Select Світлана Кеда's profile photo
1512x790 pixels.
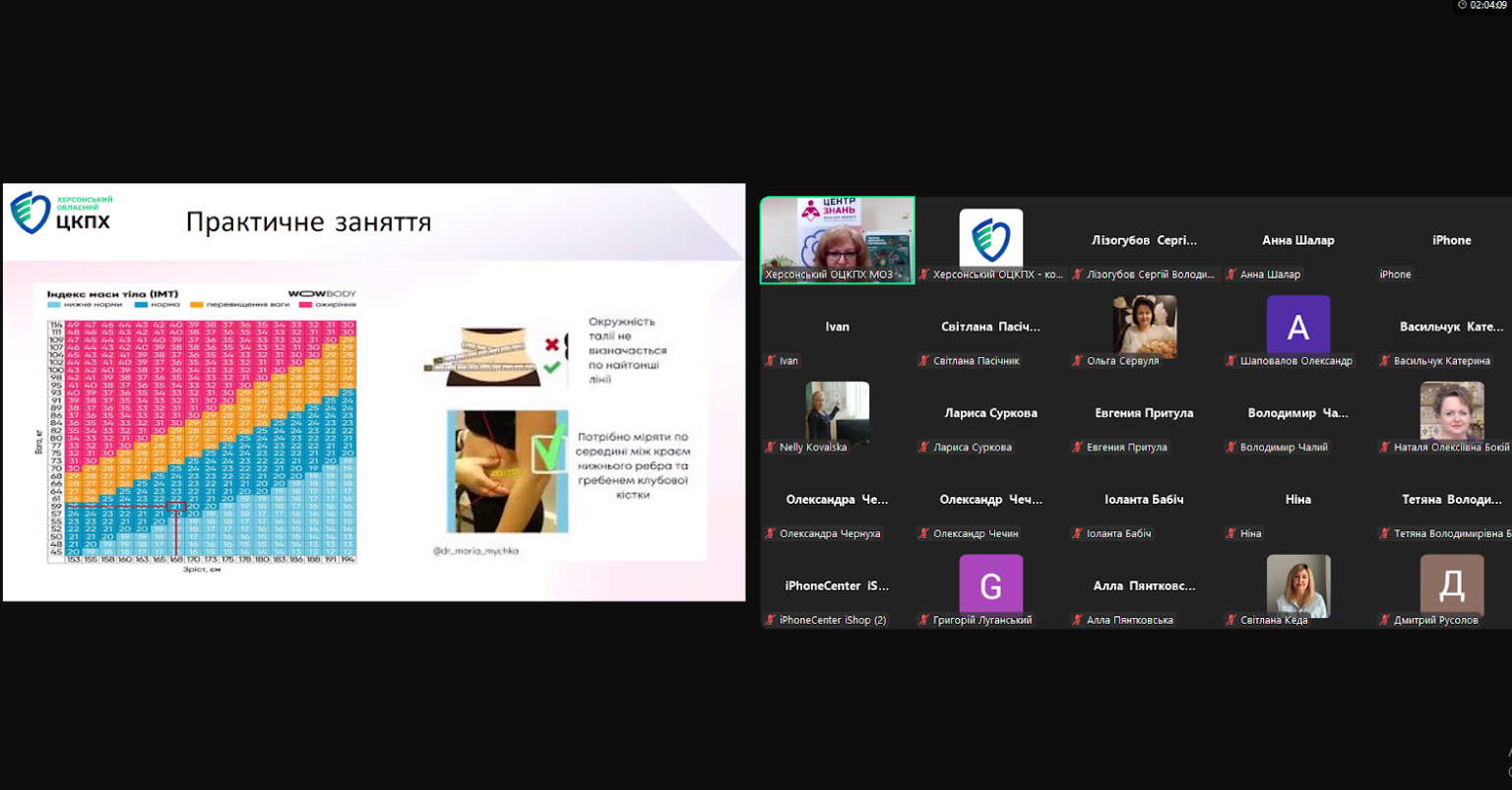1297,585
